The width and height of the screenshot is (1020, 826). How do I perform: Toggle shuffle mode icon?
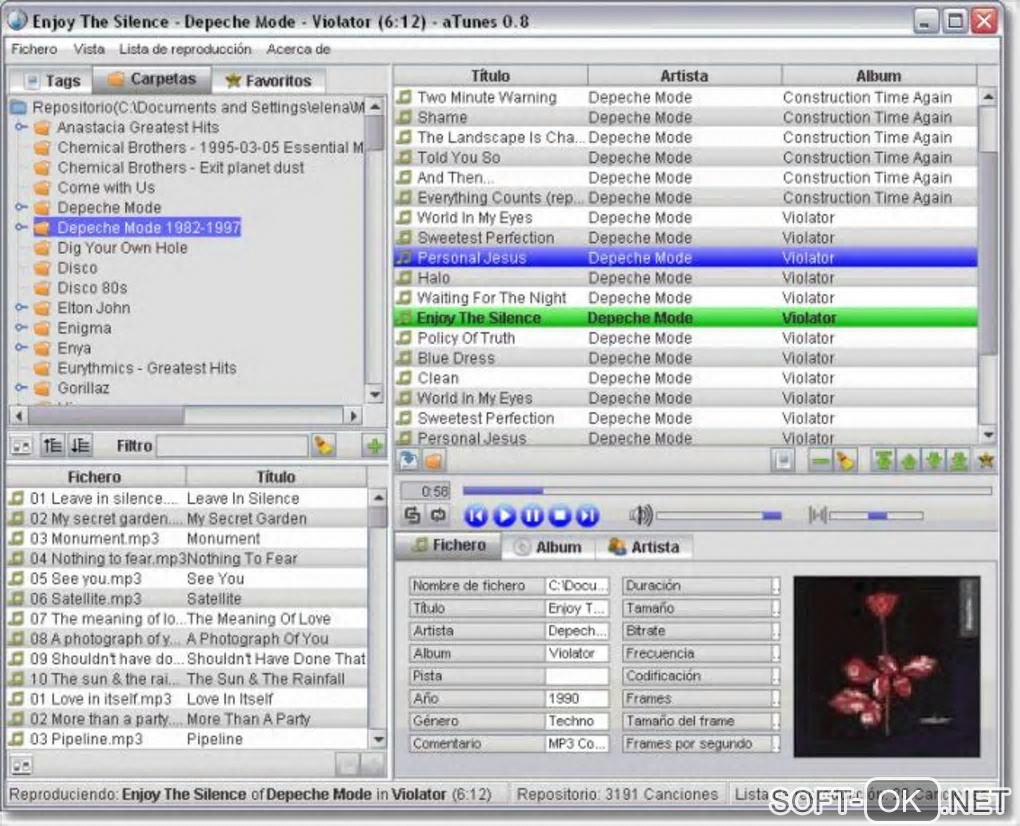click(x=412, y=516)
